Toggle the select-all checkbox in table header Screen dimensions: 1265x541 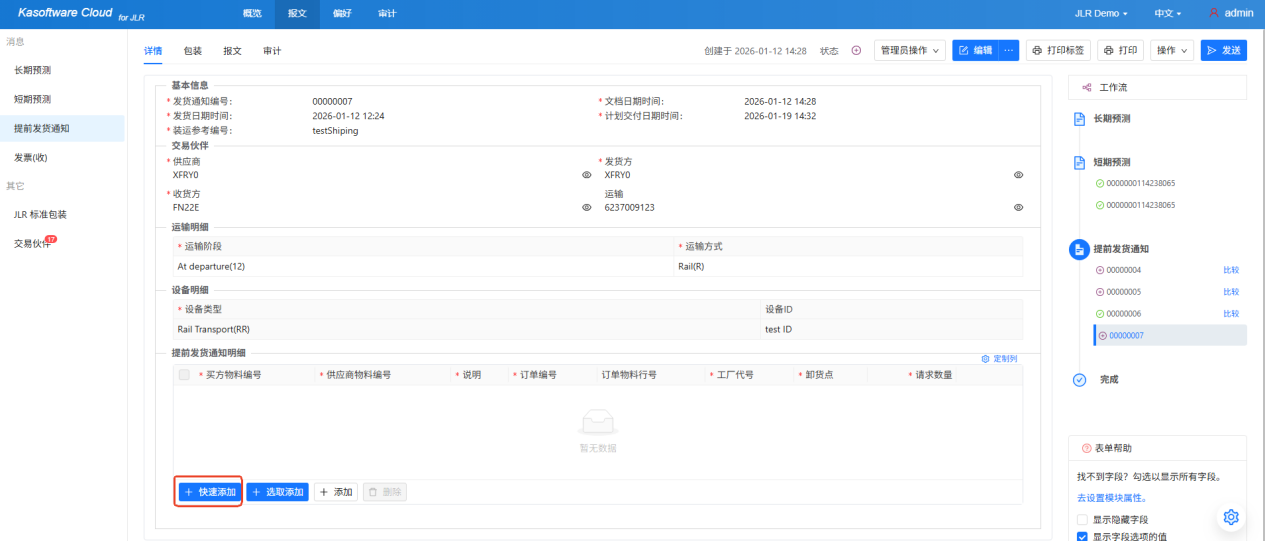coord(184,375)
